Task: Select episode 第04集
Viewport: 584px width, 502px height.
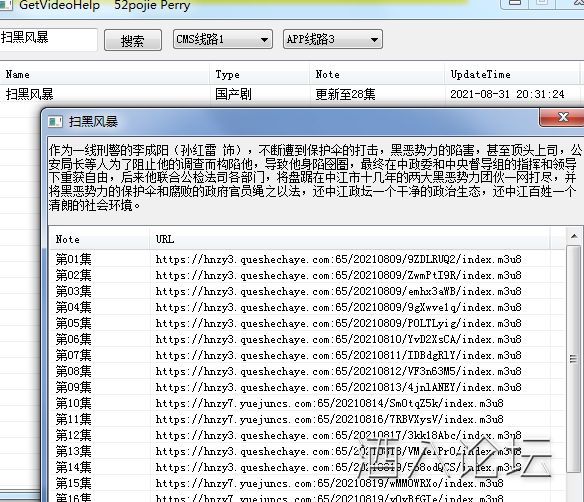Action: pyautogui.click(x=74, y=307)
